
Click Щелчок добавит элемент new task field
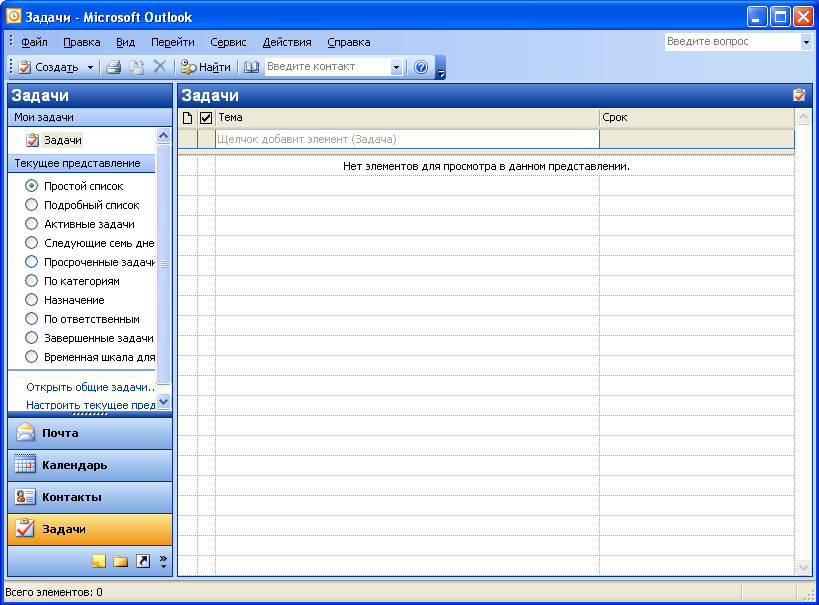[407, 139]
